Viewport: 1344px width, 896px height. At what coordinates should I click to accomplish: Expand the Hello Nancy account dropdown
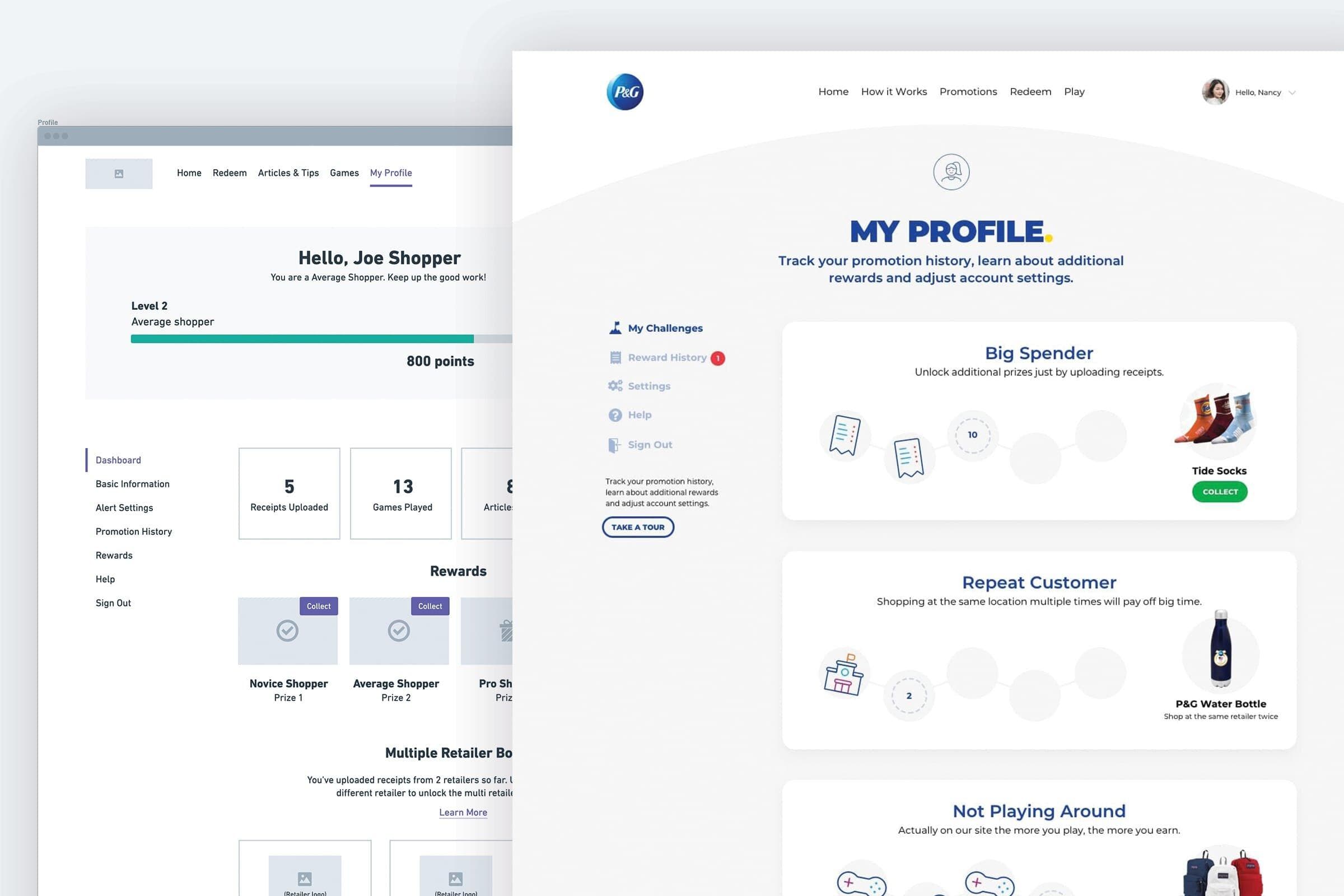[1292, 92]
